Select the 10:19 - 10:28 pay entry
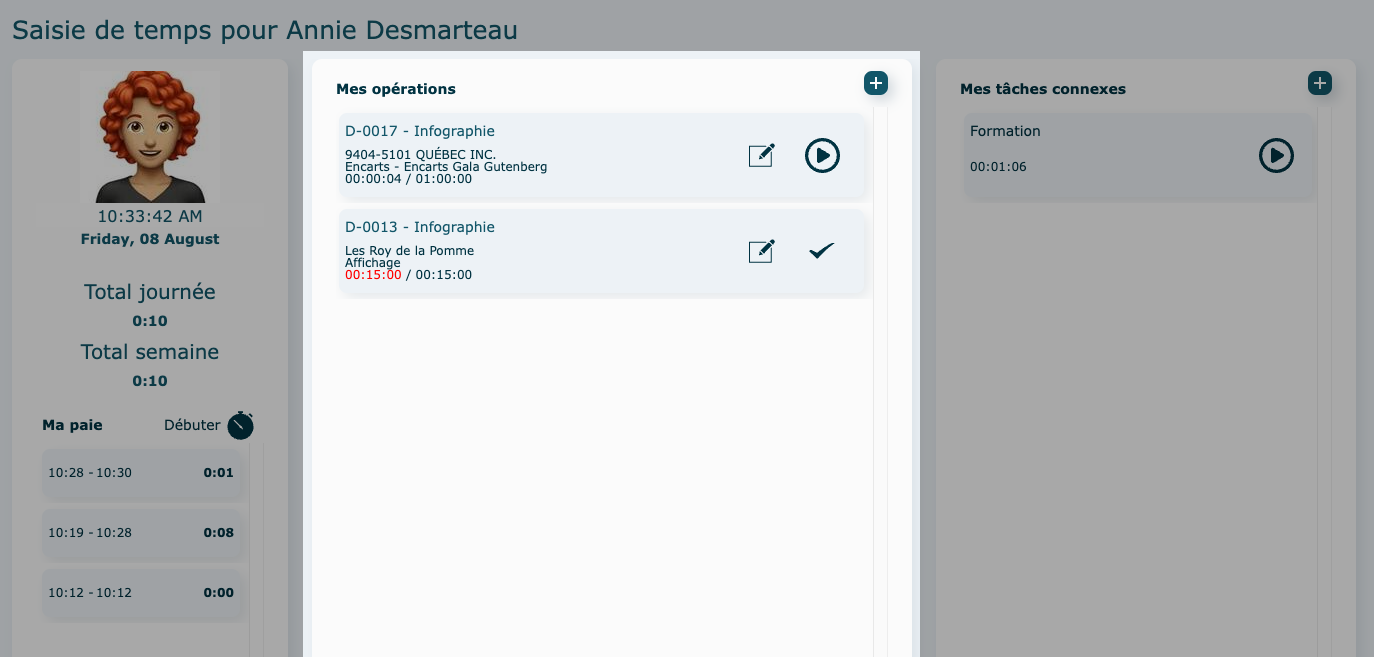Viewport: 1374px width, 657px height. coord(140,533)
